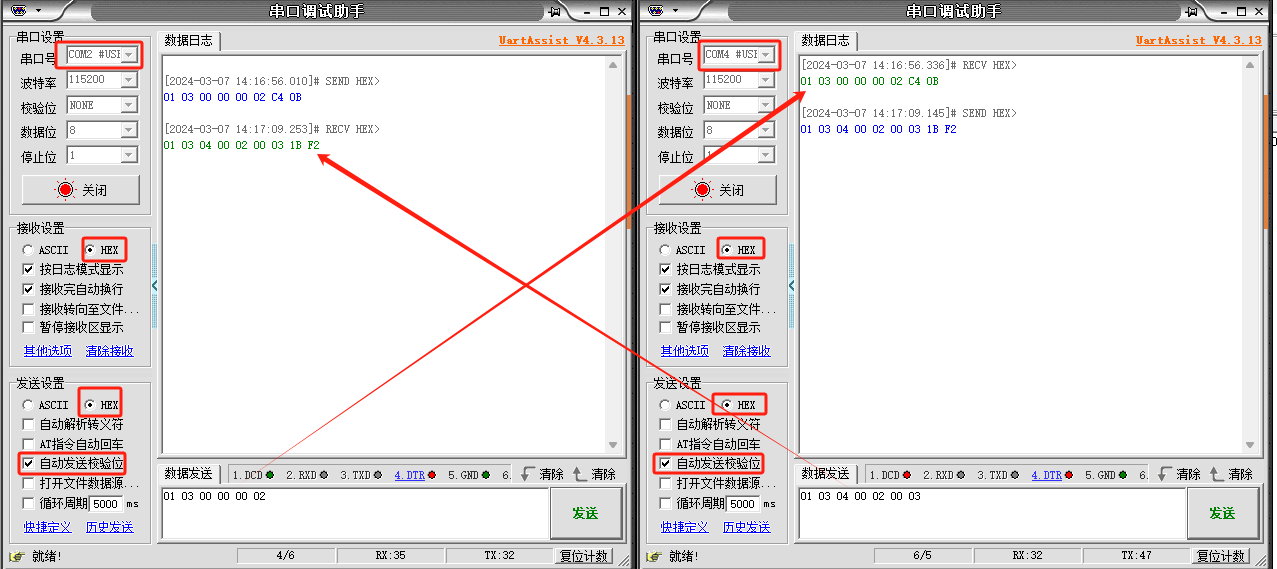Click the second 清除 arrow icon in the right window
Screen dimensions: 1277x569
pos(1217,474)
